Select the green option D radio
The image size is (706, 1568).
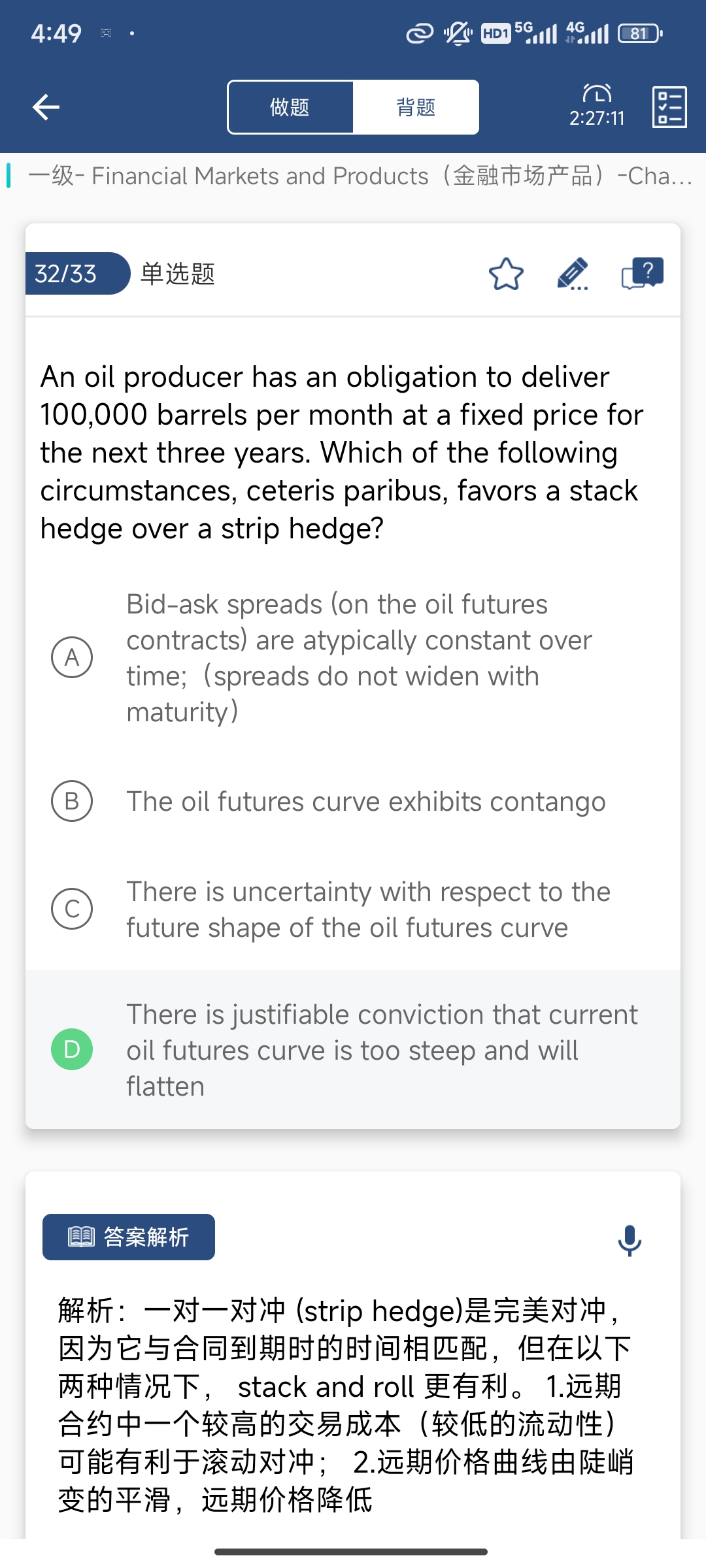(72, 1049)
